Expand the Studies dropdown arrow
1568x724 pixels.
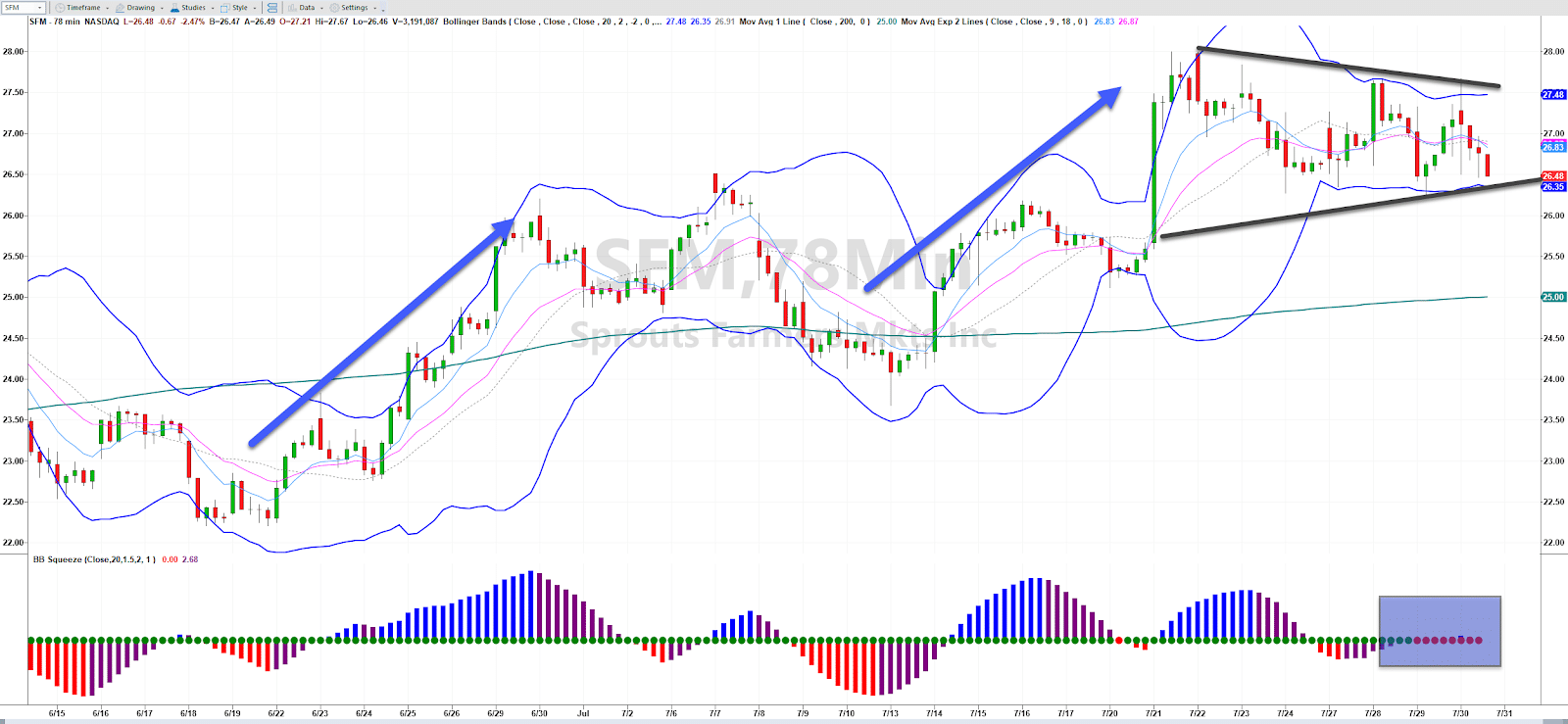point(213,8)
